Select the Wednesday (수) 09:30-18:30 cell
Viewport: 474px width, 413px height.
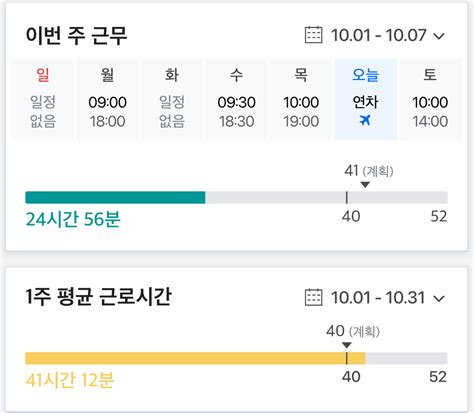click(x=236, y=99)
